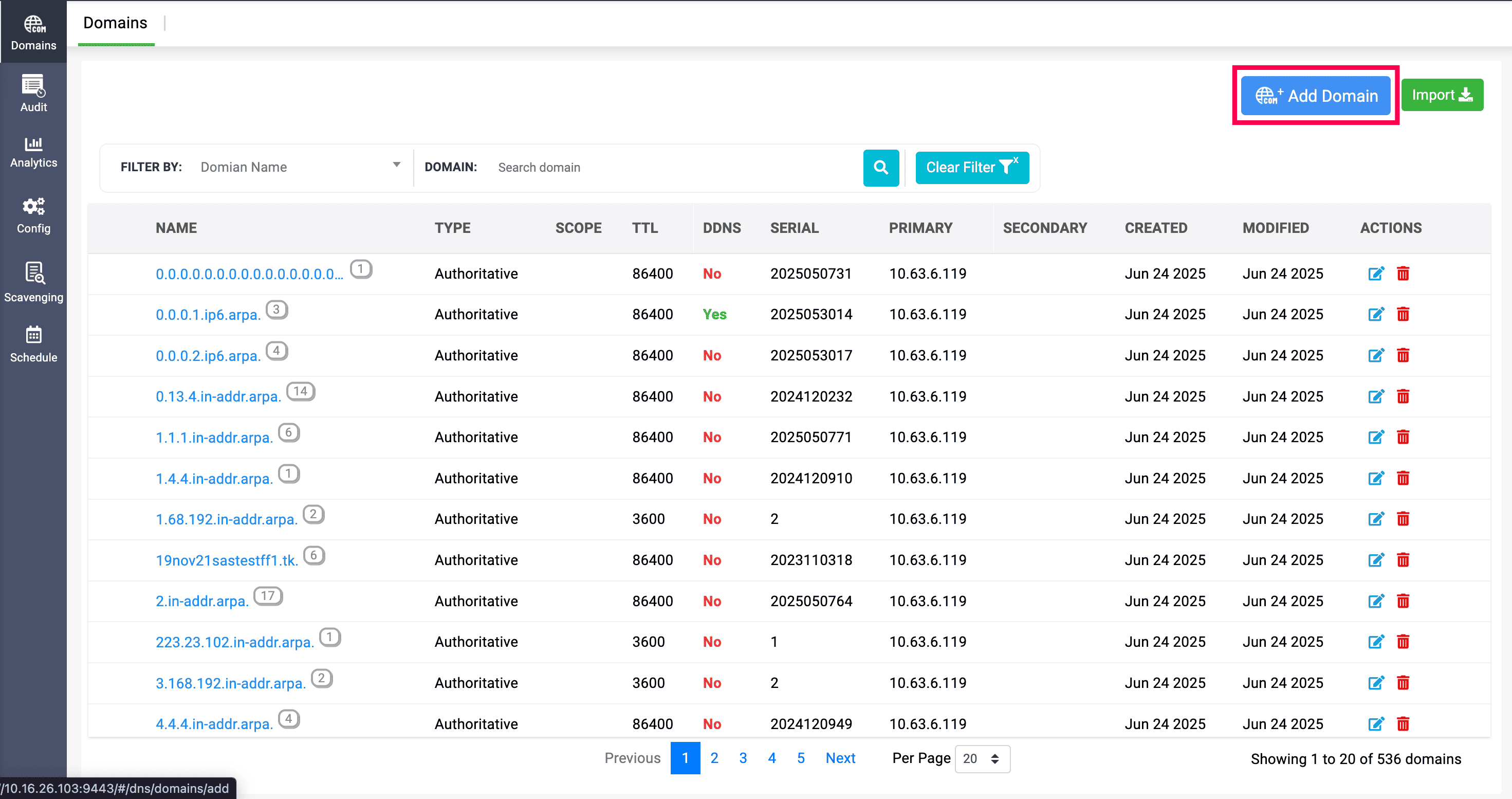Viewport: 1512px width, 799px height.
Task: Clear the applied filter
Action: coord(971,167)
